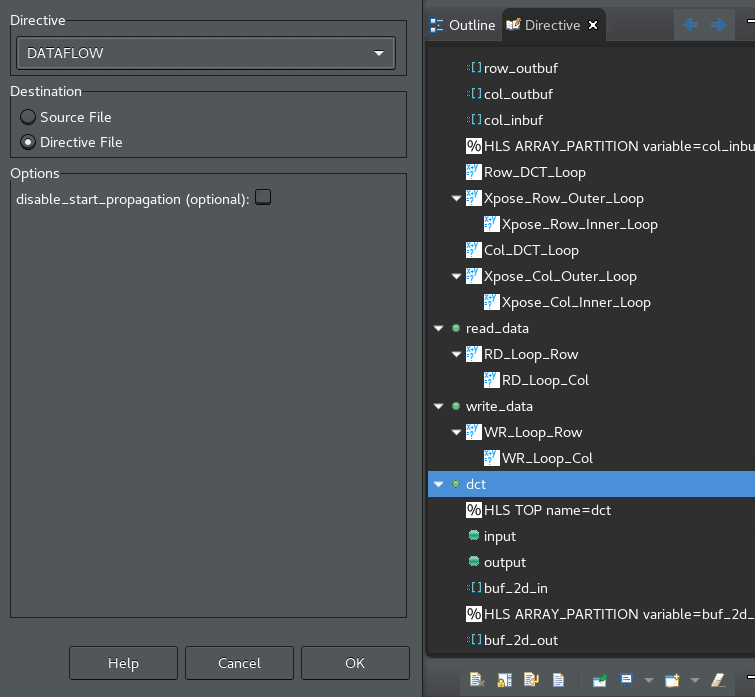The width and height of the screenshot is (755, 697).
Task: Collapse the WR_Loop_Row tree node
Action: point(456,432)
